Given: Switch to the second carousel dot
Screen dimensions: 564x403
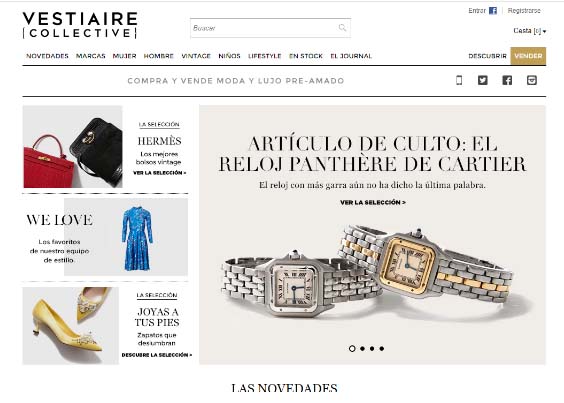Looking at the screenshot, I should (x=363, y=348).
